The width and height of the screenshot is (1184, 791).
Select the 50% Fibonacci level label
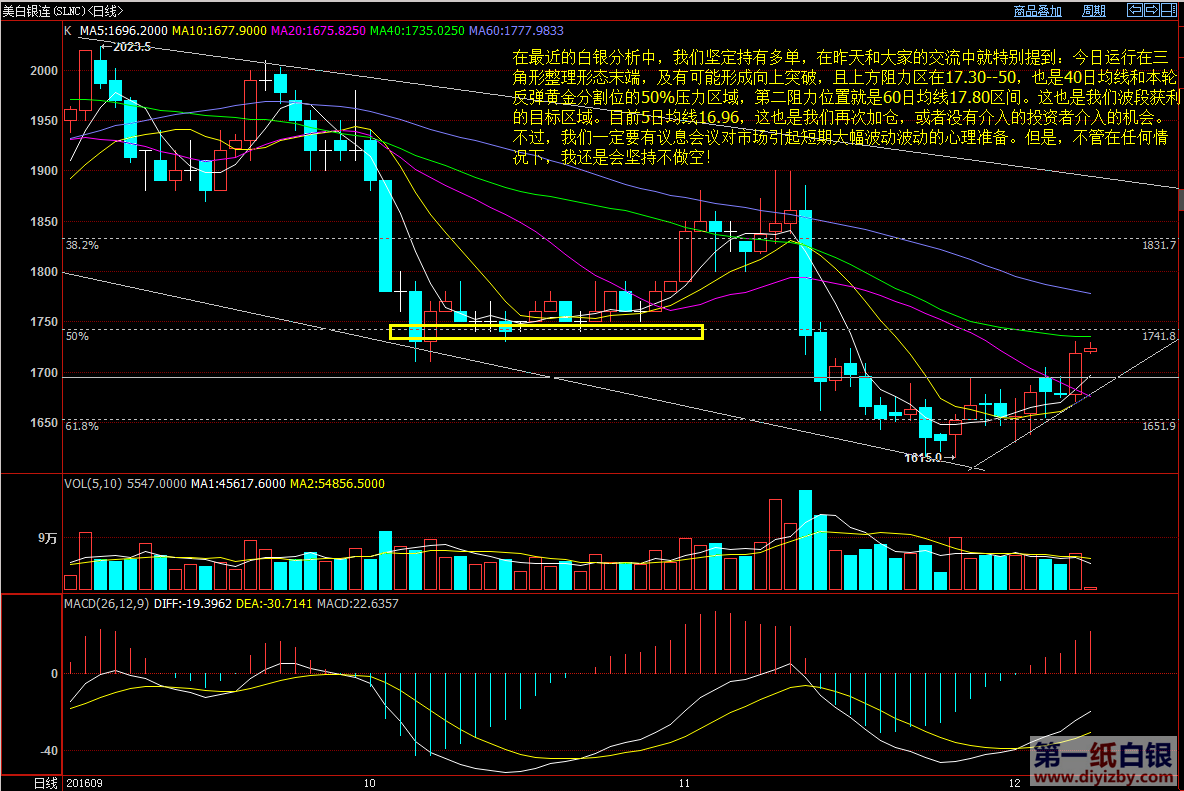[x=77, y=337]
